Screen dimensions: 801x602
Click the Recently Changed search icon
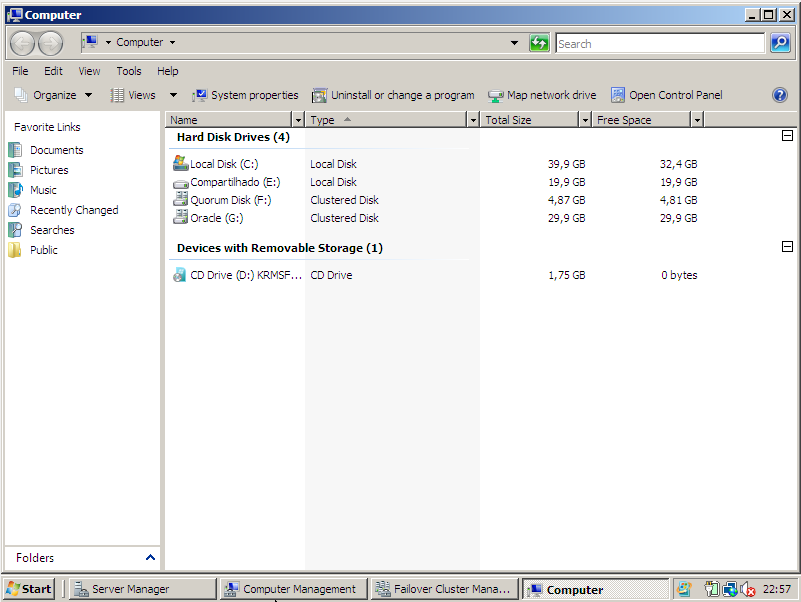pos(15,210)
